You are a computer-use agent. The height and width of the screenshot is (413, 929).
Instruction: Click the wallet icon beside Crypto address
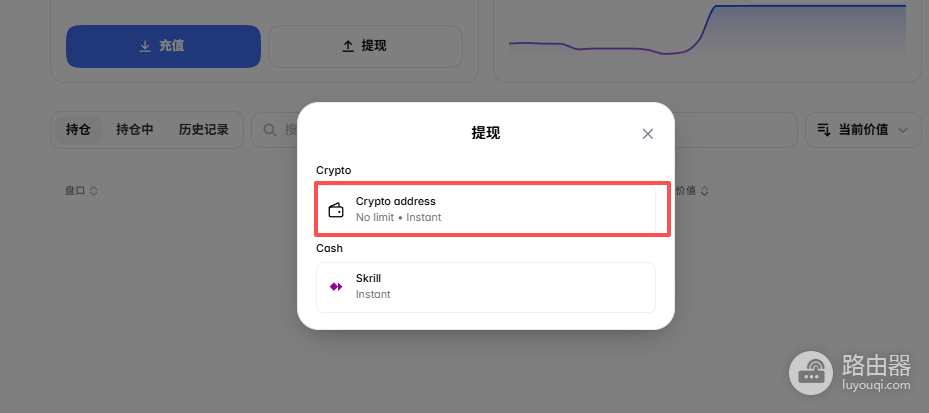click(336, 210)
